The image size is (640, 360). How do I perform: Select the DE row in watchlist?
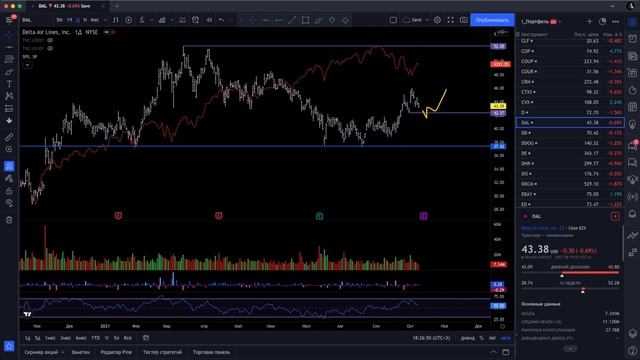[x=570, y=153]
